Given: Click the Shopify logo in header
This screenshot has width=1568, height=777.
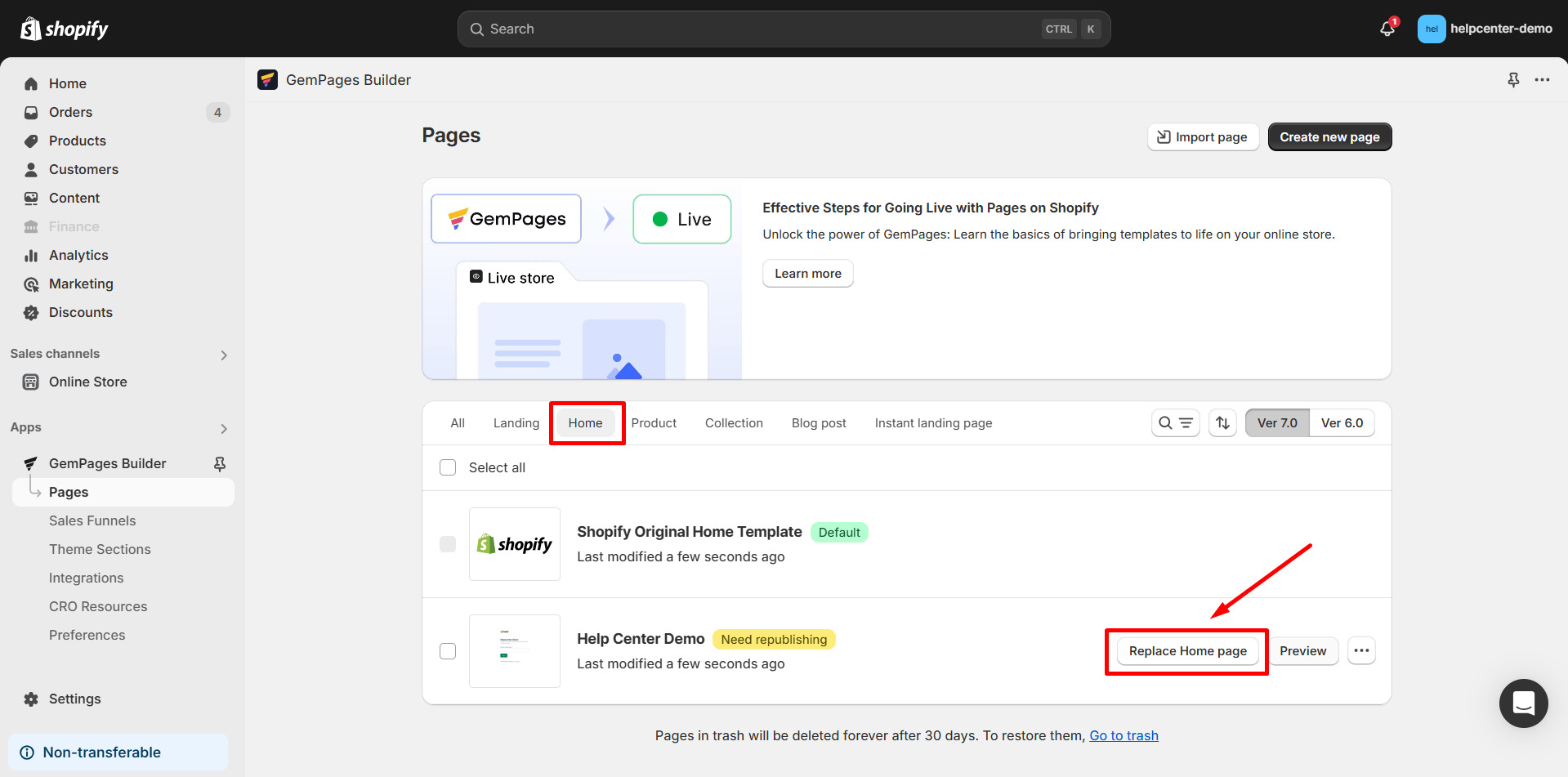Looking at the screenshot, I should (65, 29).
